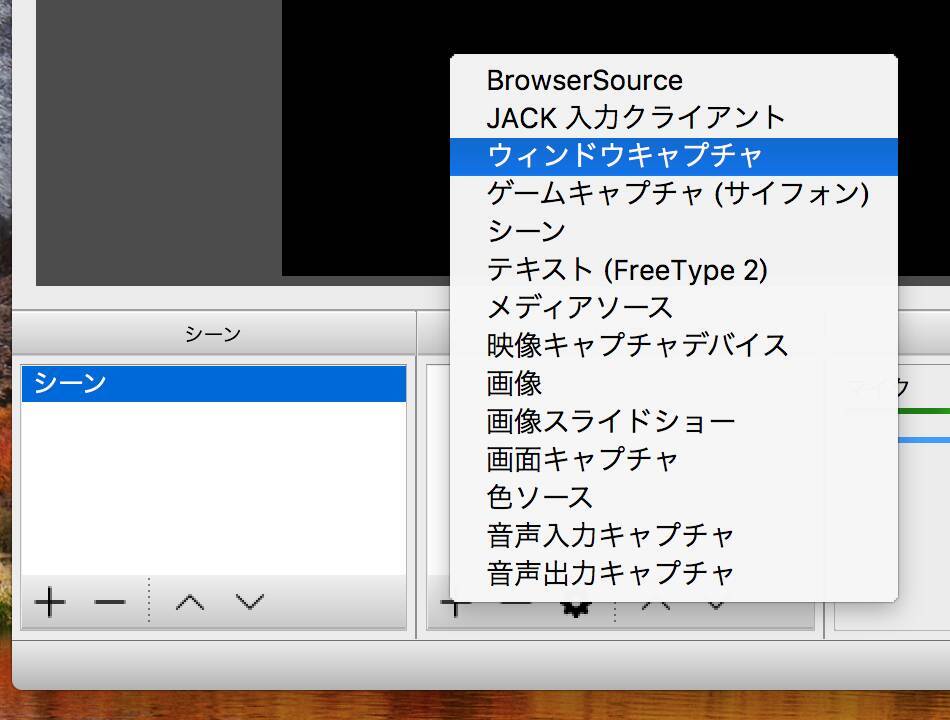Image resolution: width=950 pixels, height=720 pixels.
Task: Select メディアソース from the menu
Action: [579, 307]
